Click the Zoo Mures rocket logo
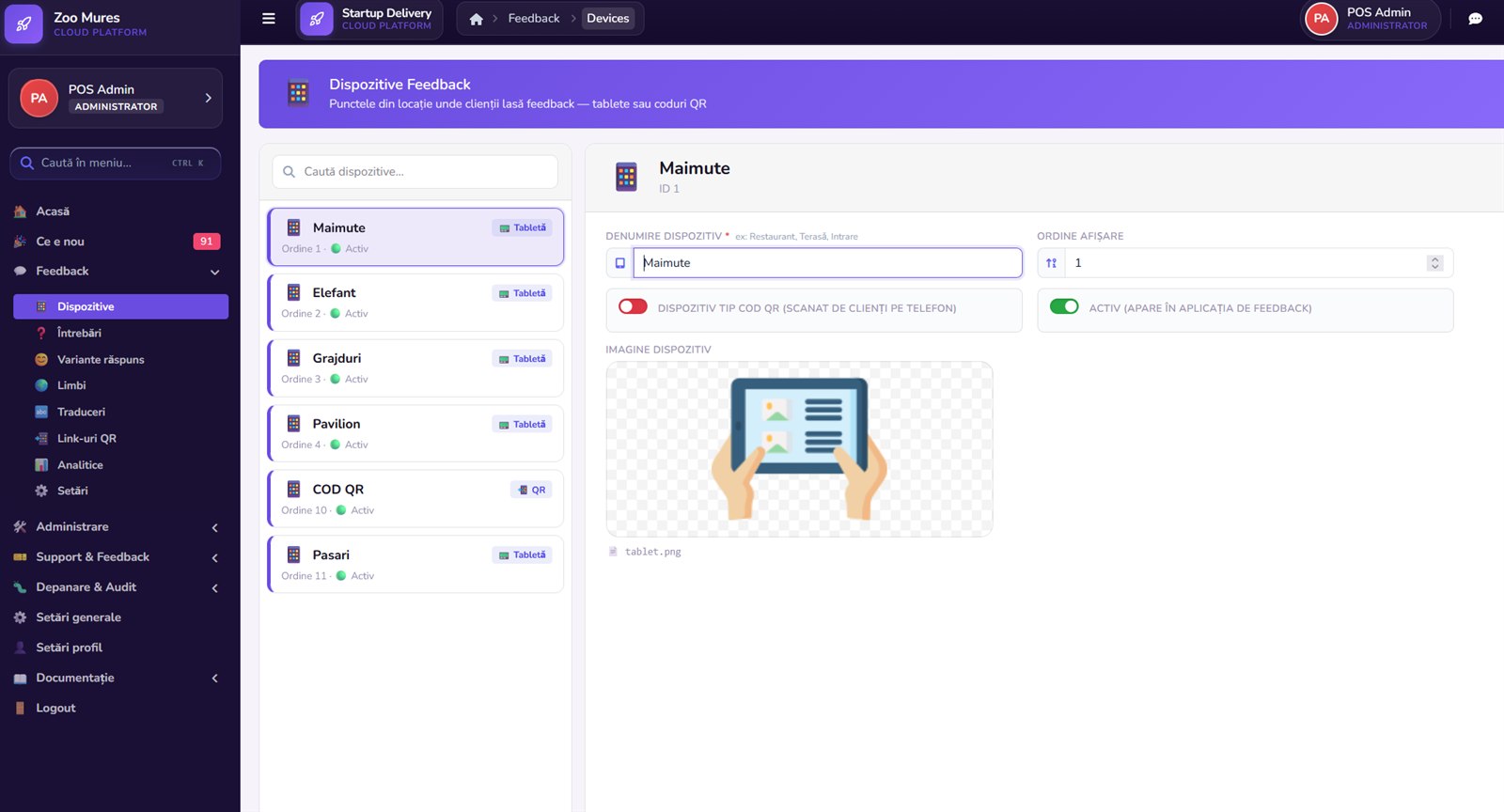The width and height of the screenshot is (1504, 812). (23, 23)
